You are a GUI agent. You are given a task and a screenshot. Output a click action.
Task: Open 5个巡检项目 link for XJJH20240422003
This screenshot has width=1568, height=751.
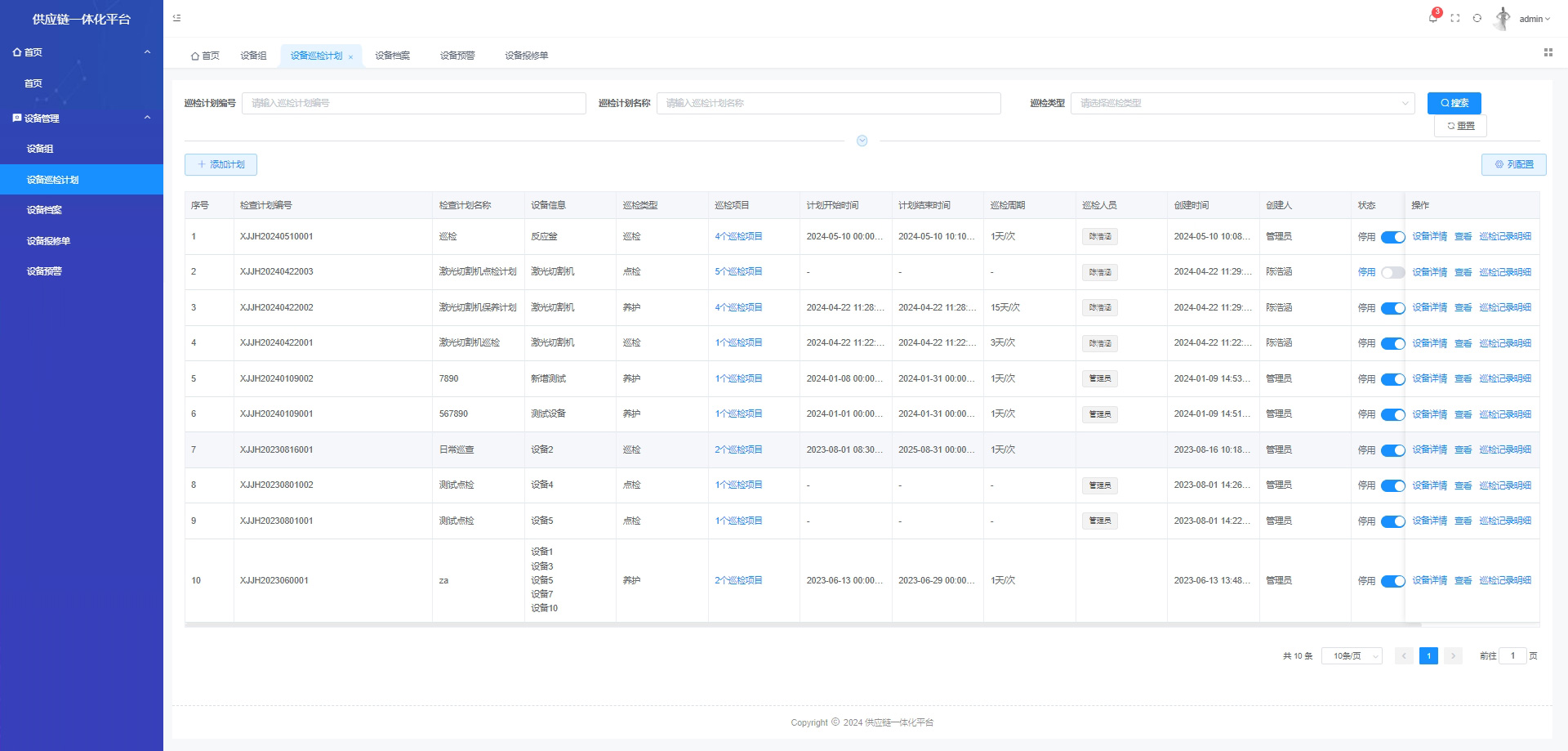(x=738, y=271)
